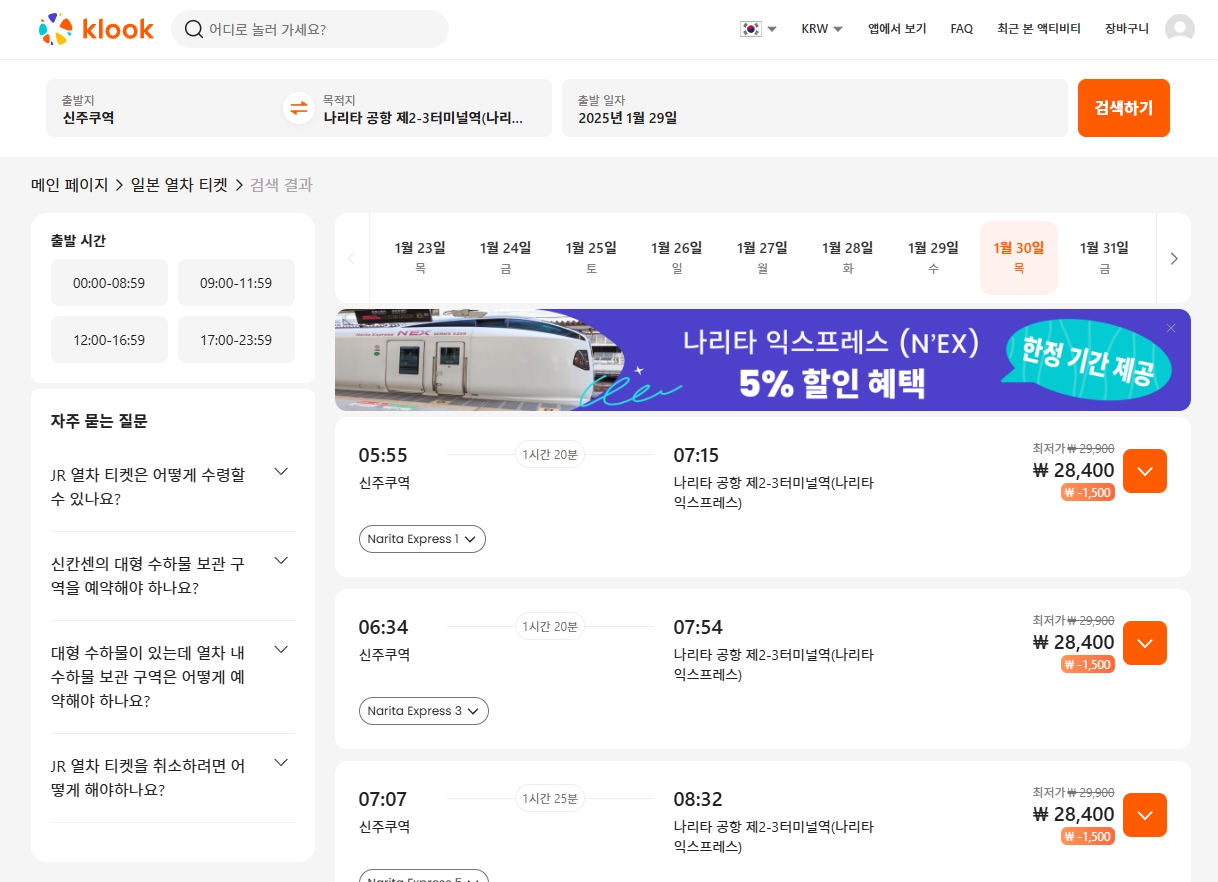Image resolution: width=1218 pixels, height=882 pixels.
Task: Expand the 07:07 train fare options
Action: pos(1145,815)
